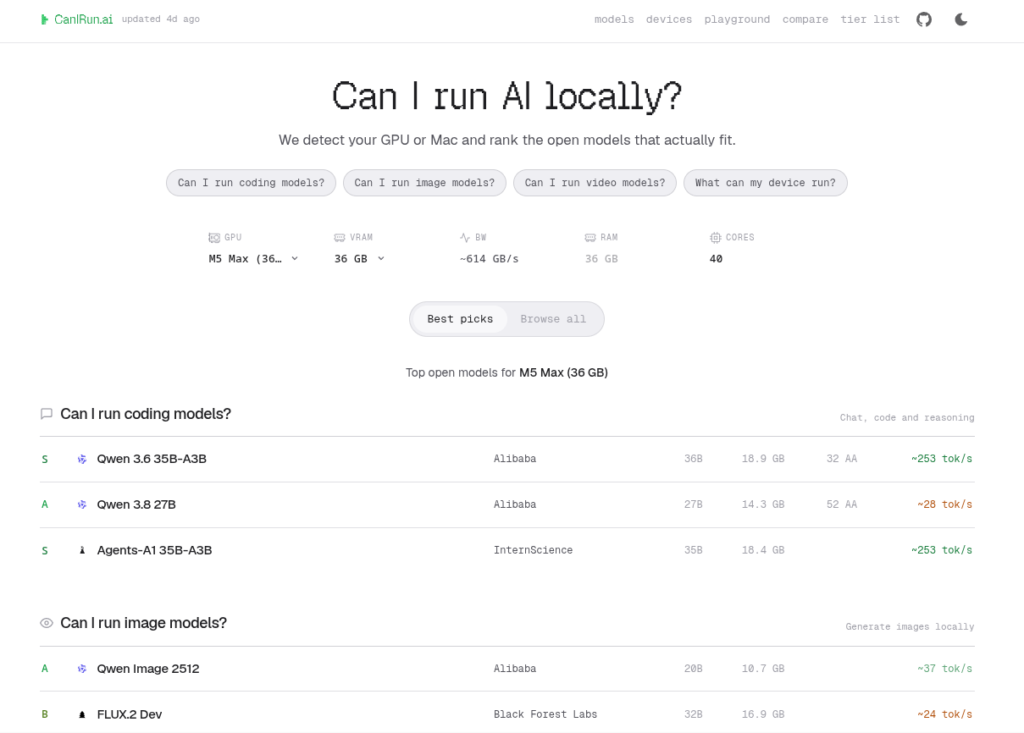Click the GPU chip icon

coord(214,238)
